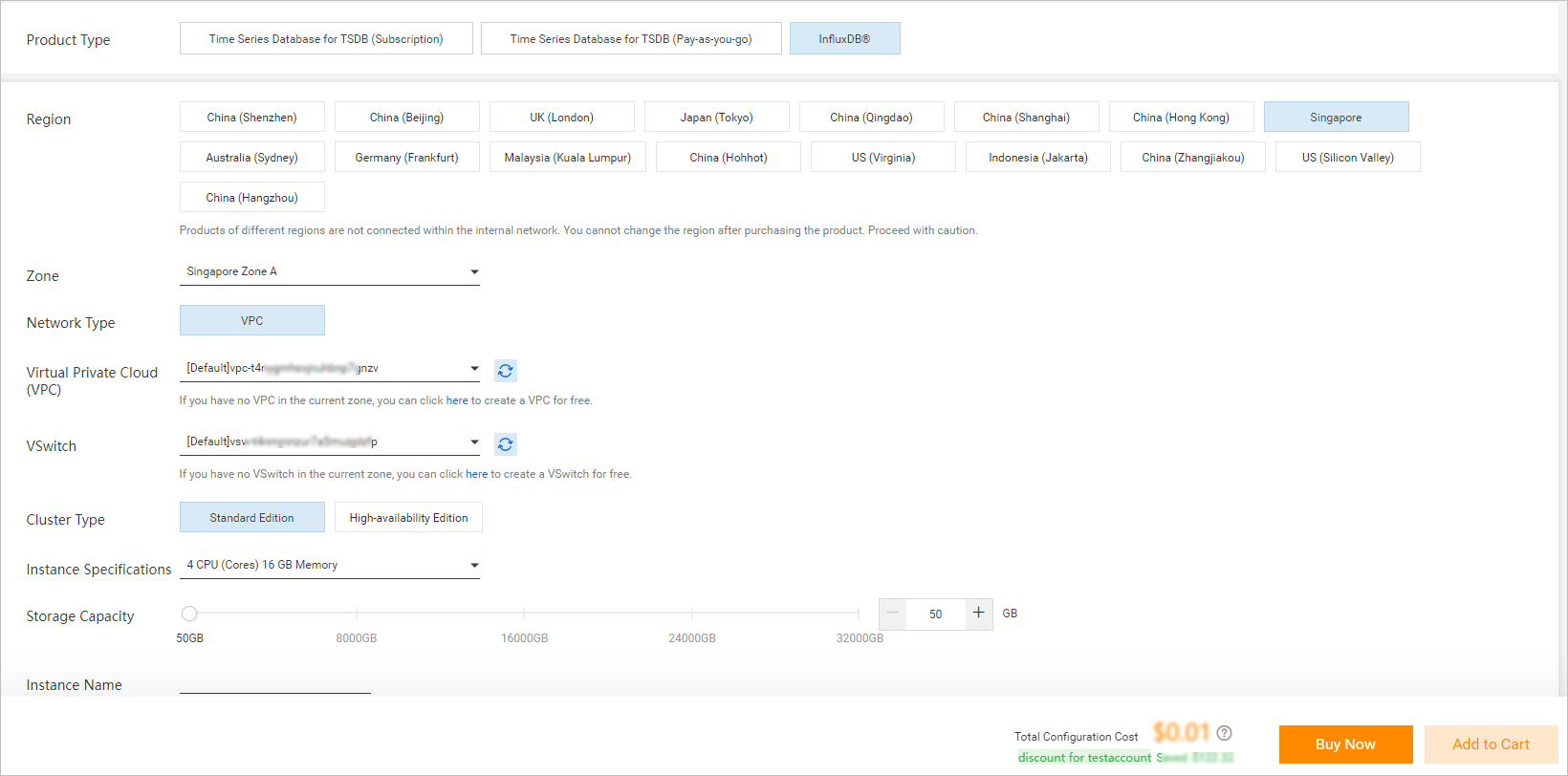
Task: Click the storage capacity GB value field
Action: coord(935,614)
